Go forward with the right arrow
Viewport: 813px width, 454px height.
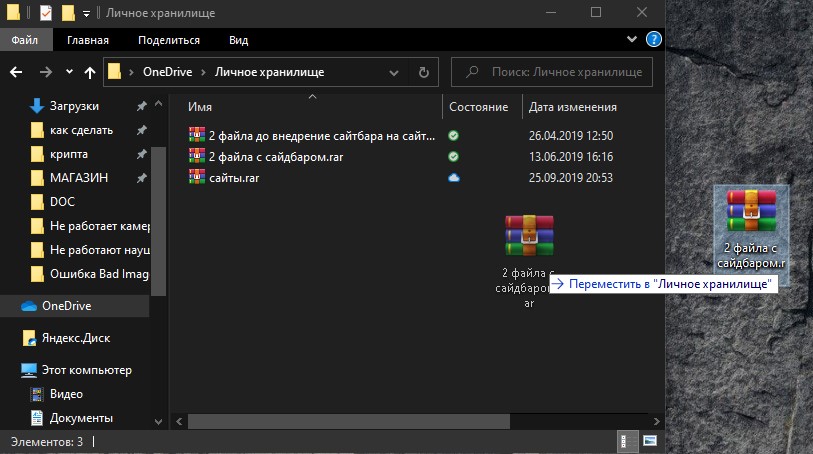[46, 72]
